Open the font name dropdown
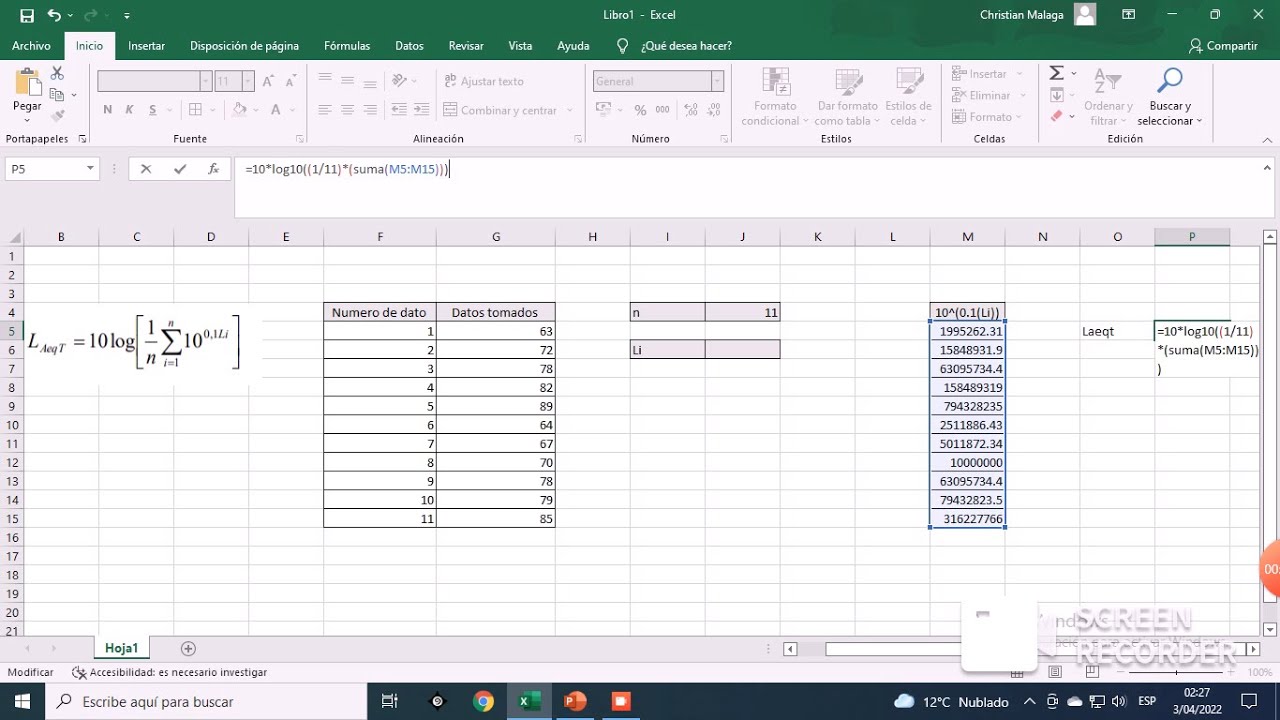This screenshot has height=720, width=1280. pyautogui.click(x=206, y=82)
